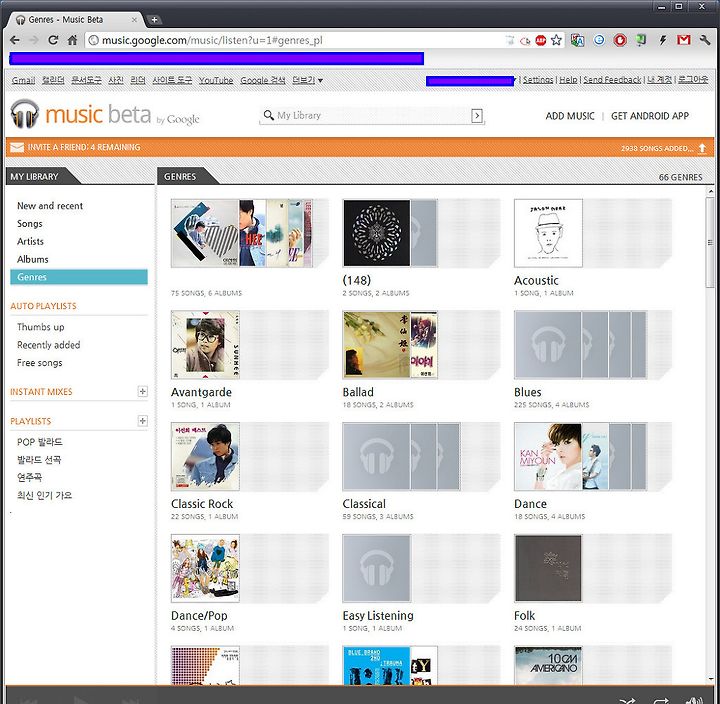This screenshot has height=704, width=720.
Task: Click the 로그아웃 link
Action: click(x=693, y=79)
